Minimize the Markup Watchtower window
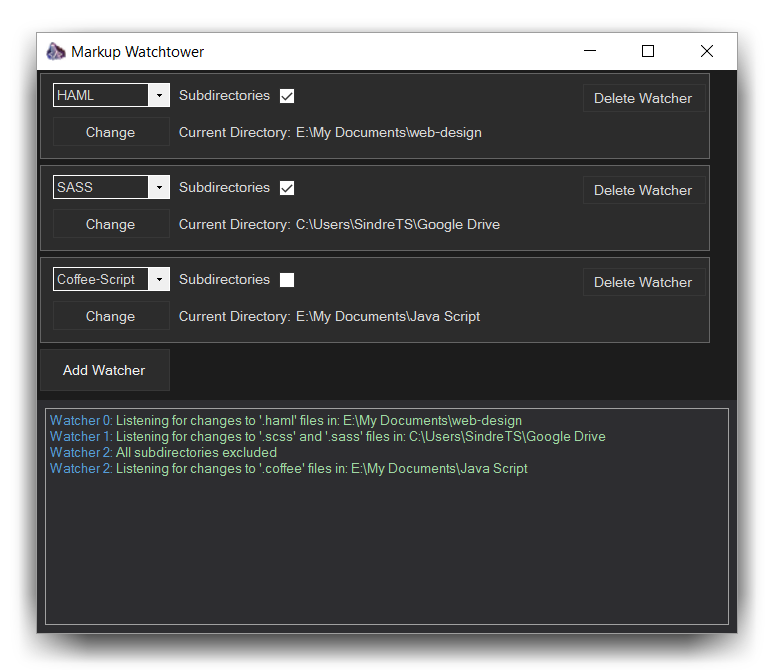The height and width of the screenshot is (670, 780). pyautogui.click(x=590, y=51)
